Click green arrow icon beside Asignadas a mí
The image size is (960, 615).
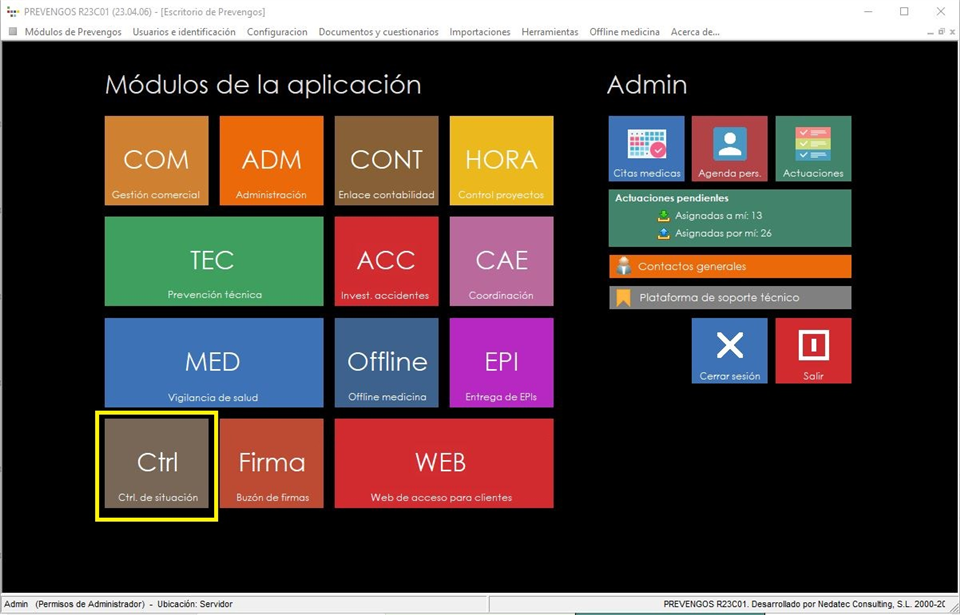click(x=663, y=216)
